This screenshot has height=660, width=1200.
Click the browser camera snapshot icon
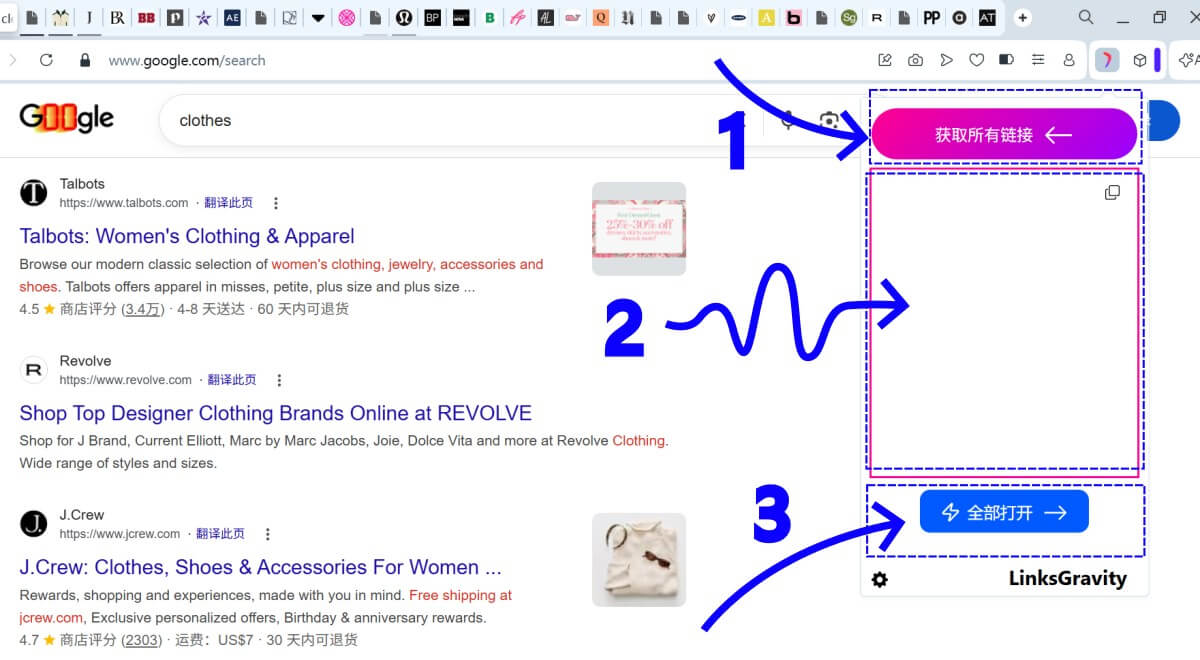click(915, 60)
